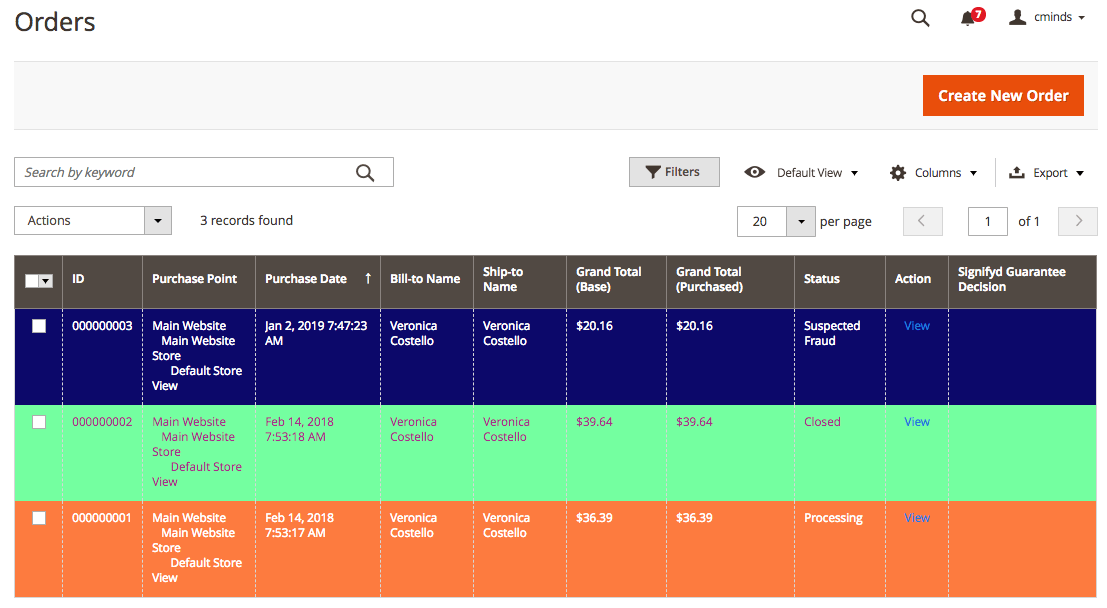Click the gear icon for Columns
The image size is (1107, 608).
(x=898, y=173)
